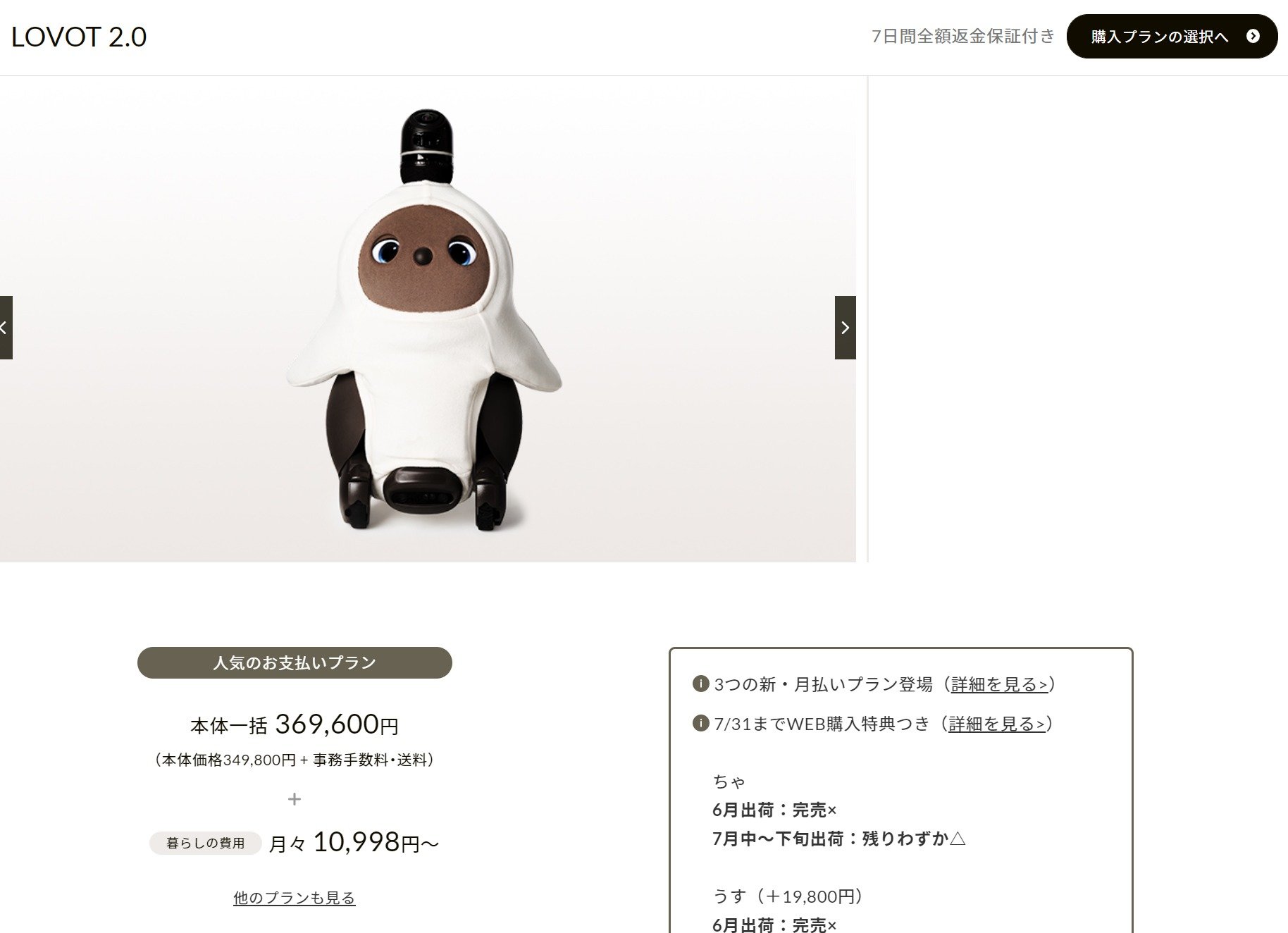Viewport: 1288px width, 933px height.
Task: Open 詳細を見る for new monthly payment plans
Action: click(x=999, y=684)
